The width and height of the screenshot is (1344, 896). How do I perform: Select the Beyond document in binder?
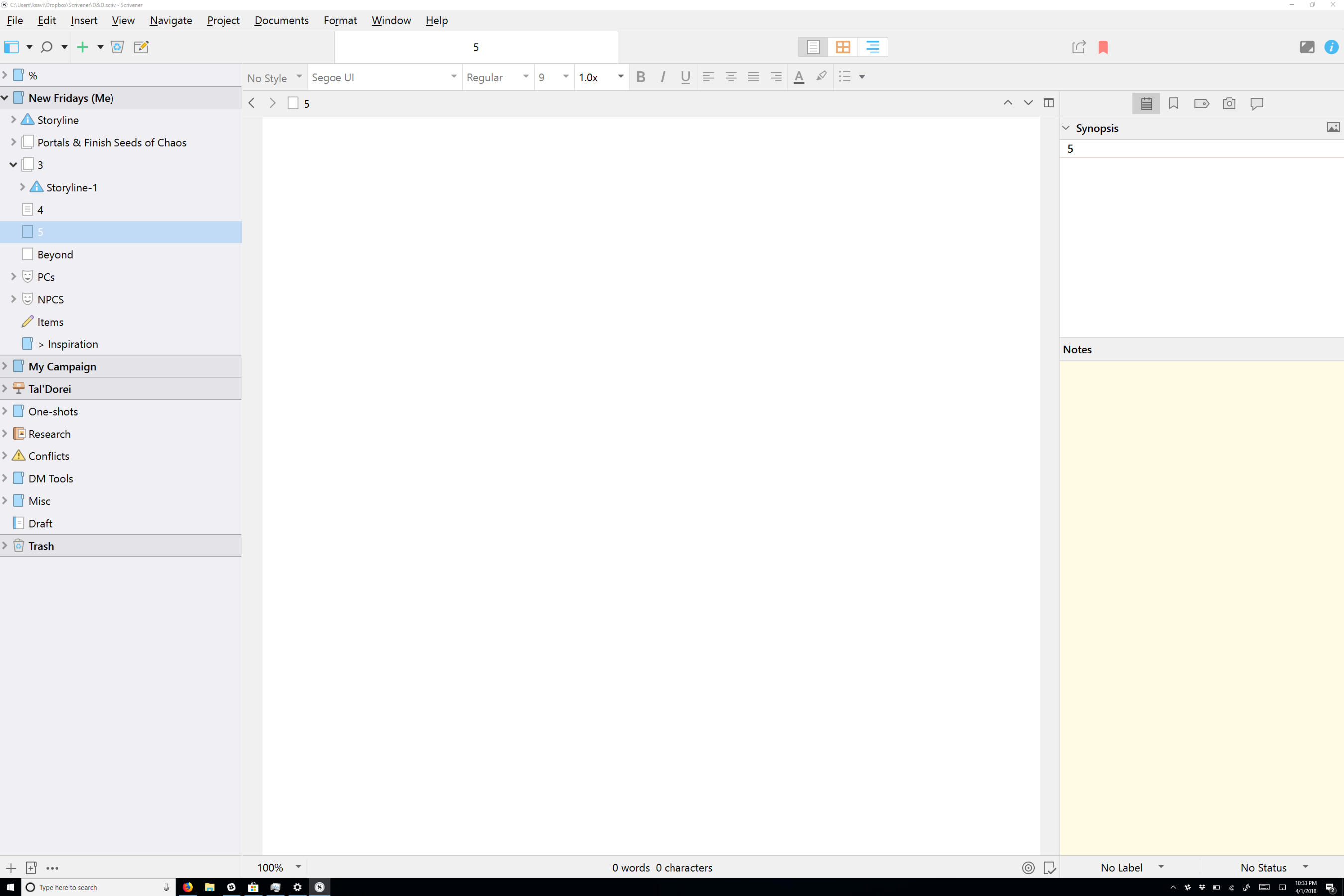[120, 254]
